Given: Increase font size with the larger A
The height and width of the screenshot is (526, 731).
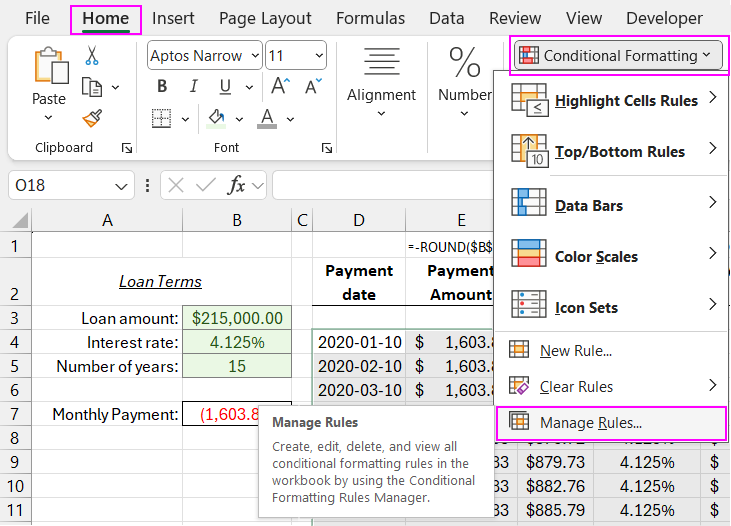Looking at the screenshot, I should click(281, 86).
